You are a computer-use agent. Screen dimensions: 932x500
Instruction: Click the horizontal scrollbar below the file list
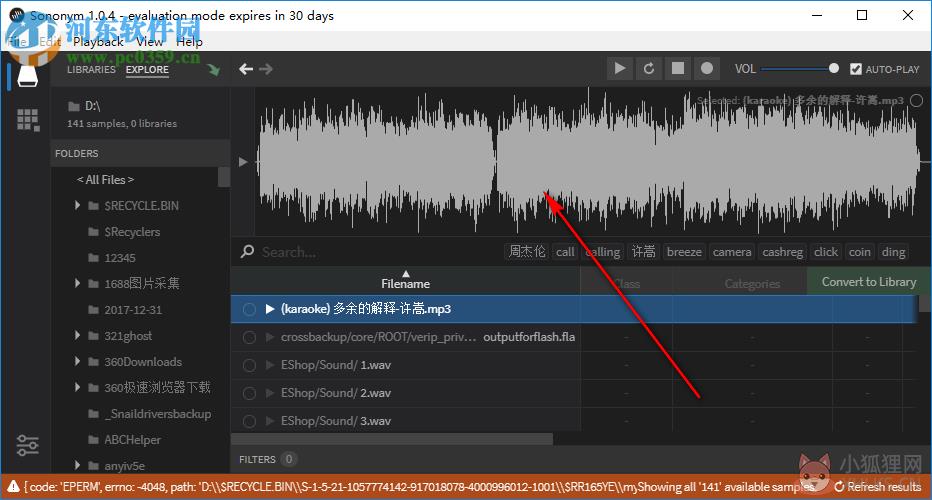(392, 439)
